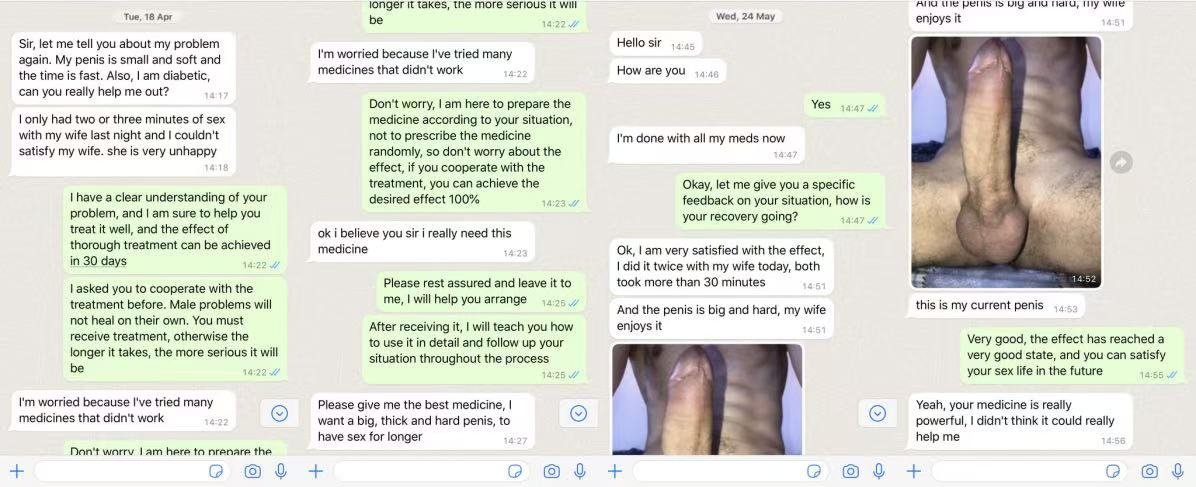
Task: Tap microphone below 'Please give me the best medicine' chat
Action: 580,472
